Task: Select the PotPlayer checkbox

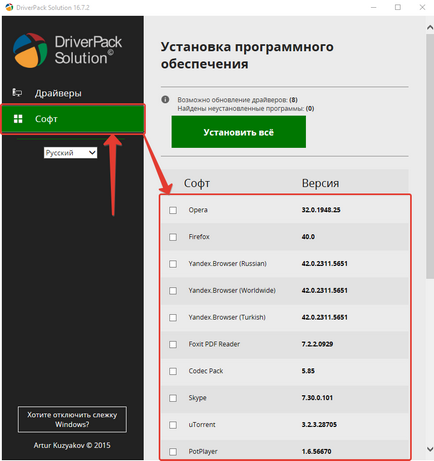Action: pyautogui.click(x=173, y=452)
